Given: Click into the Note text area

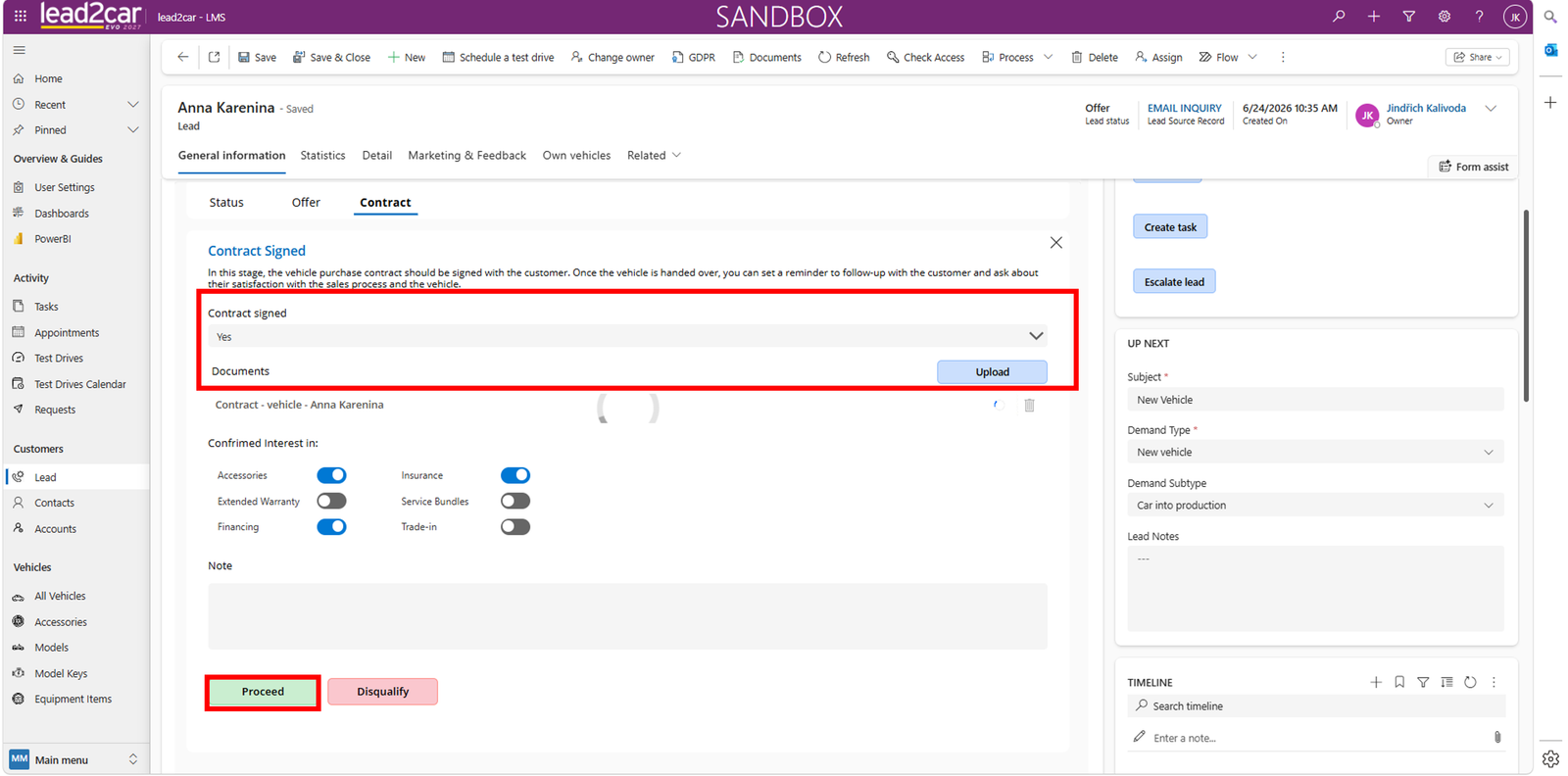Looking at the screenshot, I should (627, 616).
